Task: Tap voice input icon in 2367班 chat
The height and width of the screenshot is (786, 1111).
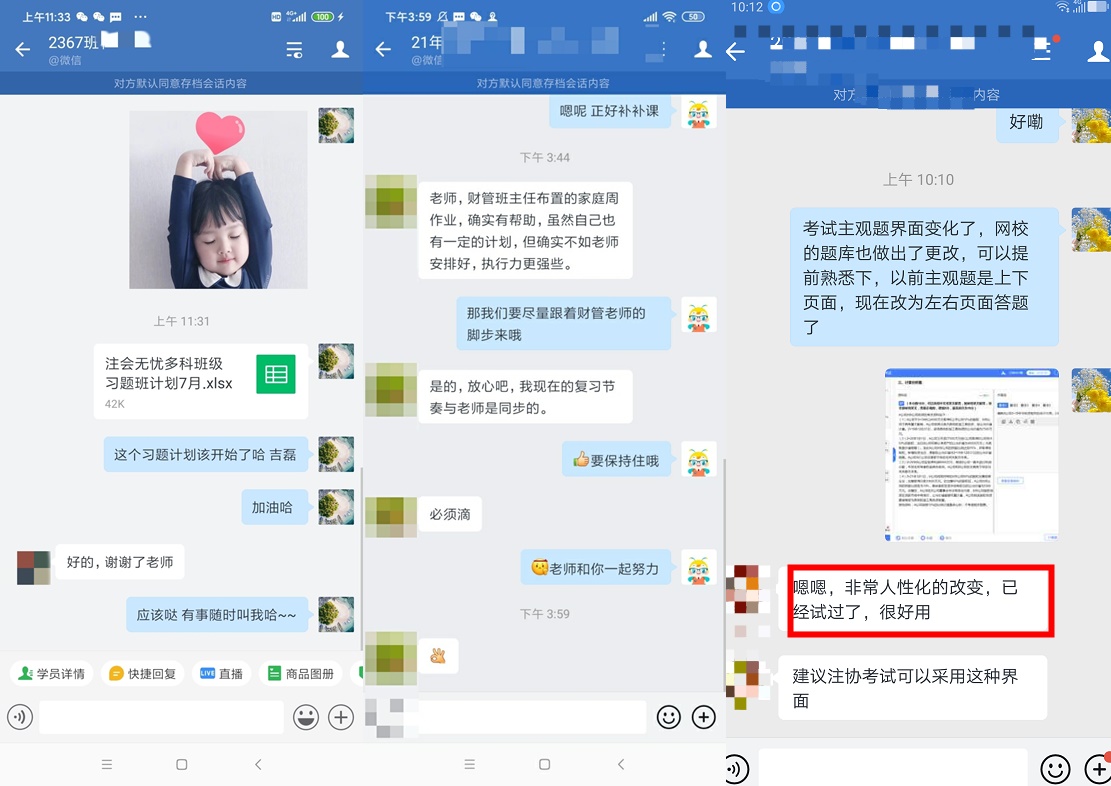Action: tap(20, 717)
